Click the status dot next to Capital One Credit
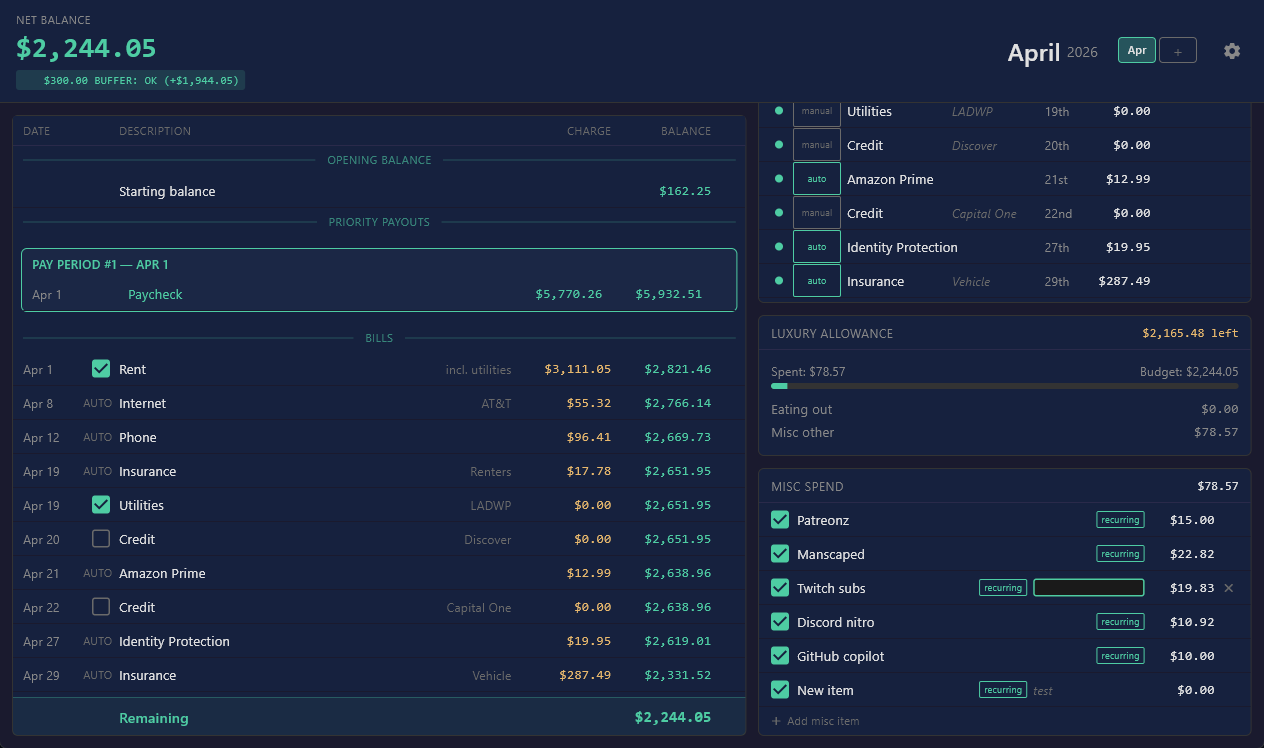 click(x=779, y=213)
